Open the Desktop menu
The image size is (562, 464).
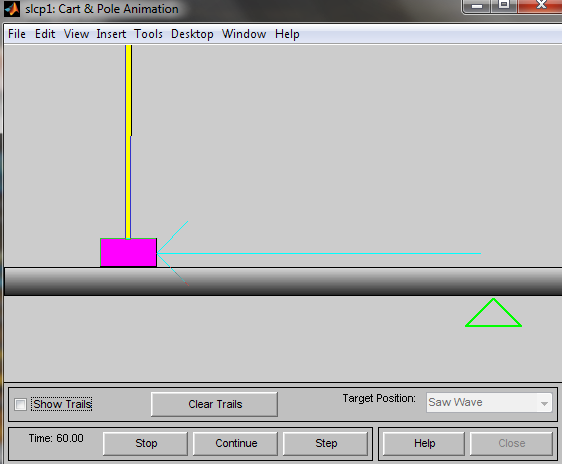tap(192, 34)
